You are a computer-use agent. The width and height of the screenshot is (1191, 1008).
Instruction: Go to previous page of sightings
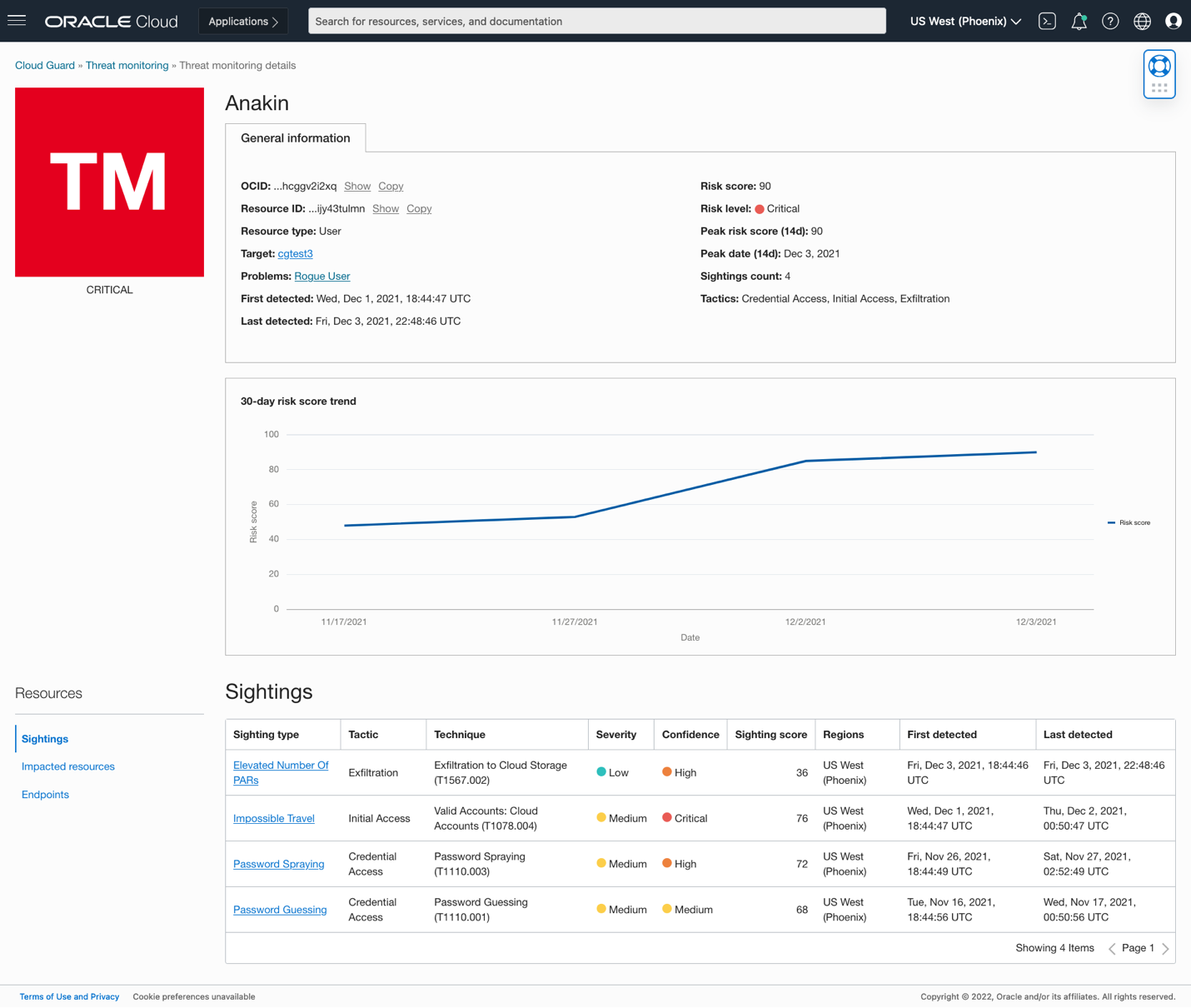click(x=1112, y=949)
